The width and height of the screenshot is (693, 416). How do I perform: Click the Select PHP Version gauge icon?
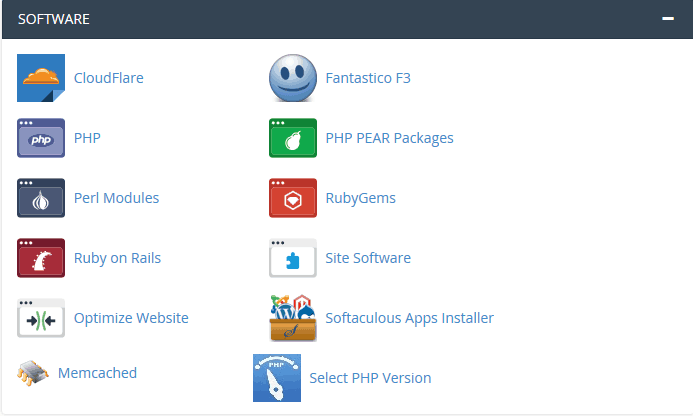point(277,378)
